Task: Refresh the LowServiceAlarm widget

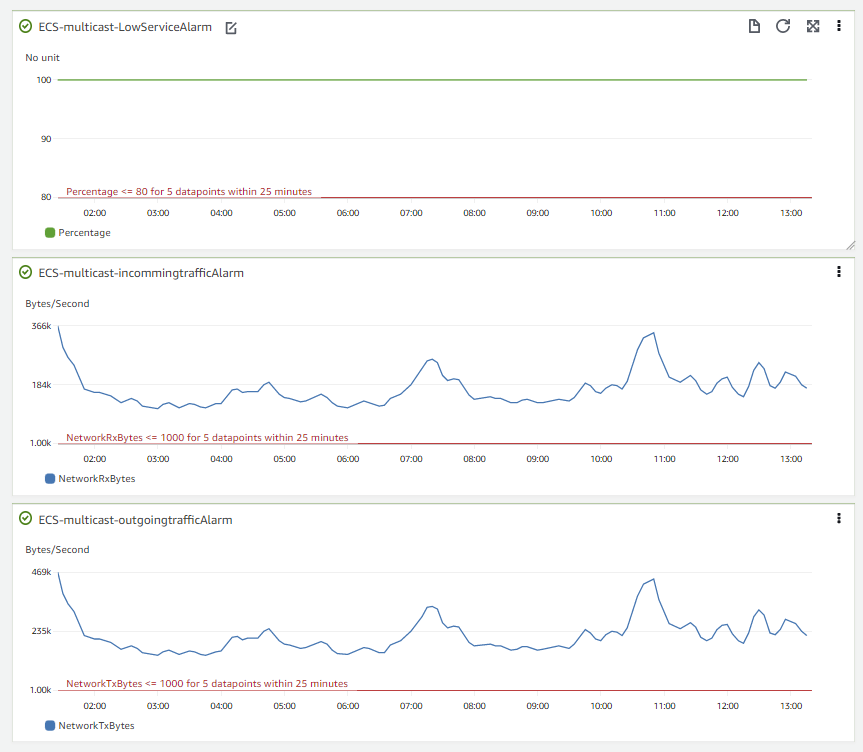Action: pos(783,26)
